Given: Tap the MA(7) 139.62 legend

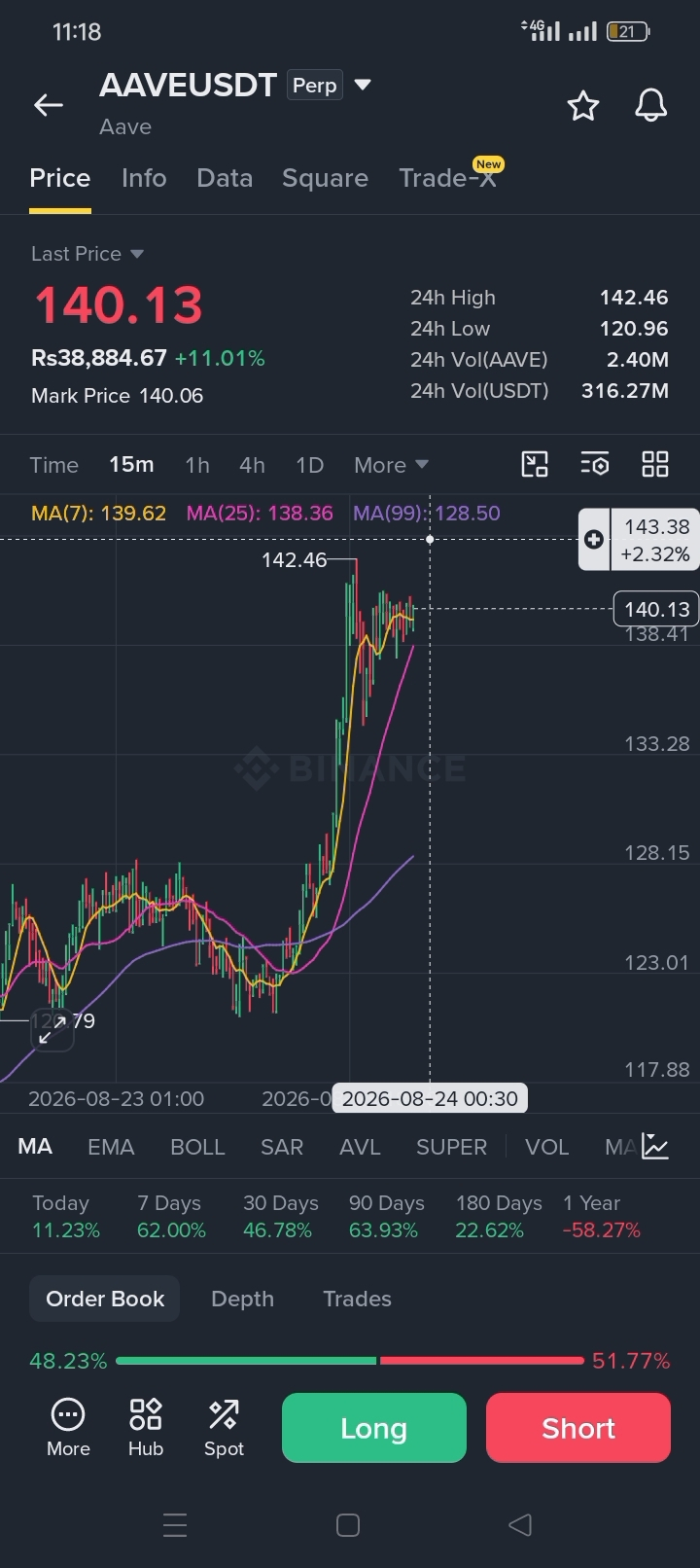Looking at the screenshot, I should (x=98, y=513).
